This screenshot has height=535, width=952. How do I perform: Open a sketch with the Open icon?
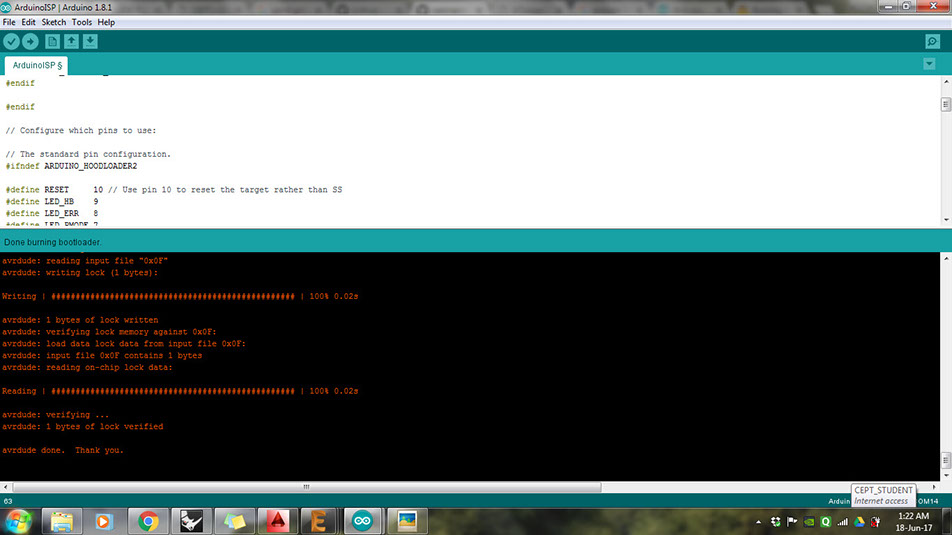click(71, 41)
